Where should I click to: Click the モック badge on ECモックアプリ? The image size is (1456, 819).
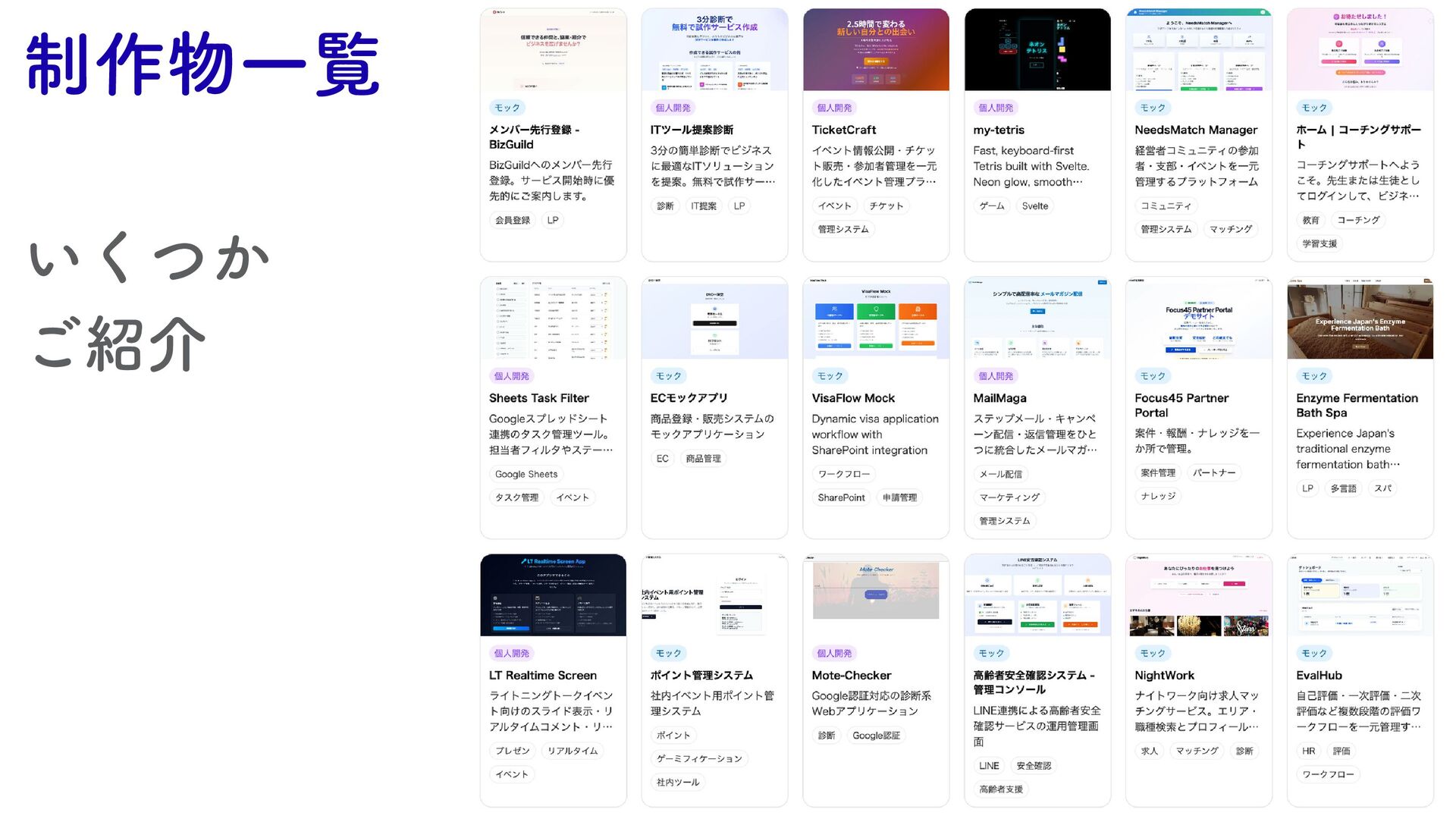668,376
